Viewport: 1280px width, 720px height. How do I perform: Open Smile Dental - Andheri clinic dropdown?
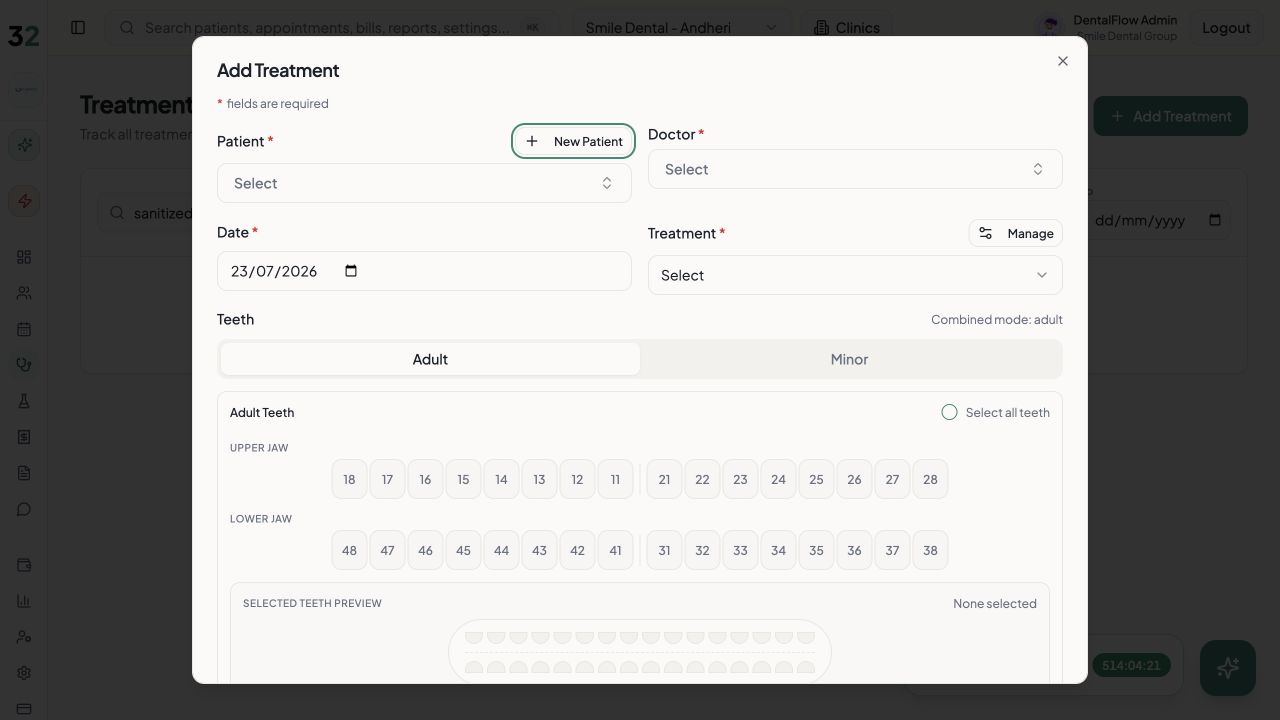681,28
